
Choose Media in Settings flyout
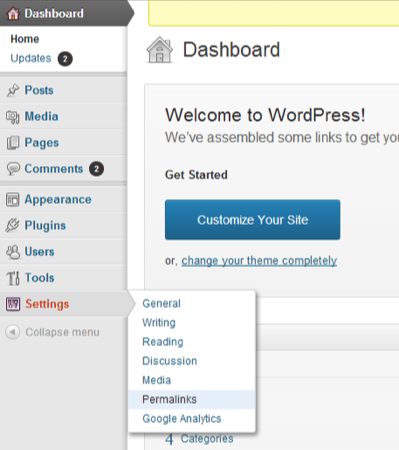157,380
